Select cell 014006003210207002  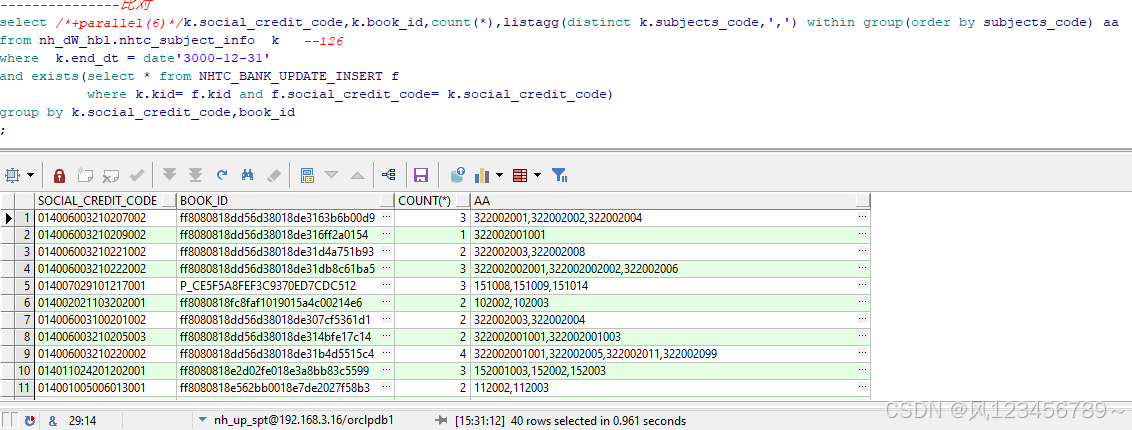pos(105,217)
